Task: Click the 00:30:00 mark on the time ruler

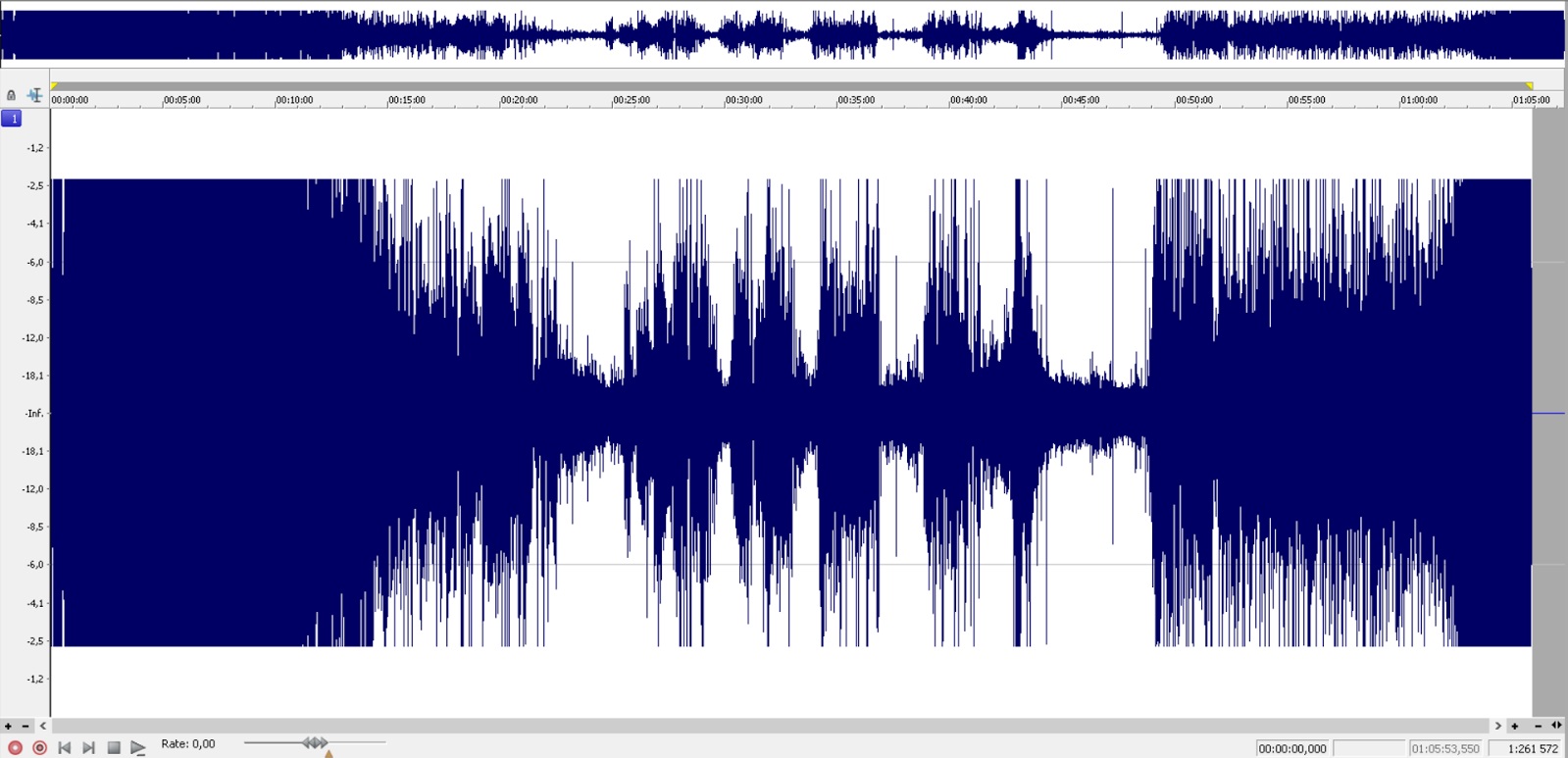Action: click(x=744, y=100)
